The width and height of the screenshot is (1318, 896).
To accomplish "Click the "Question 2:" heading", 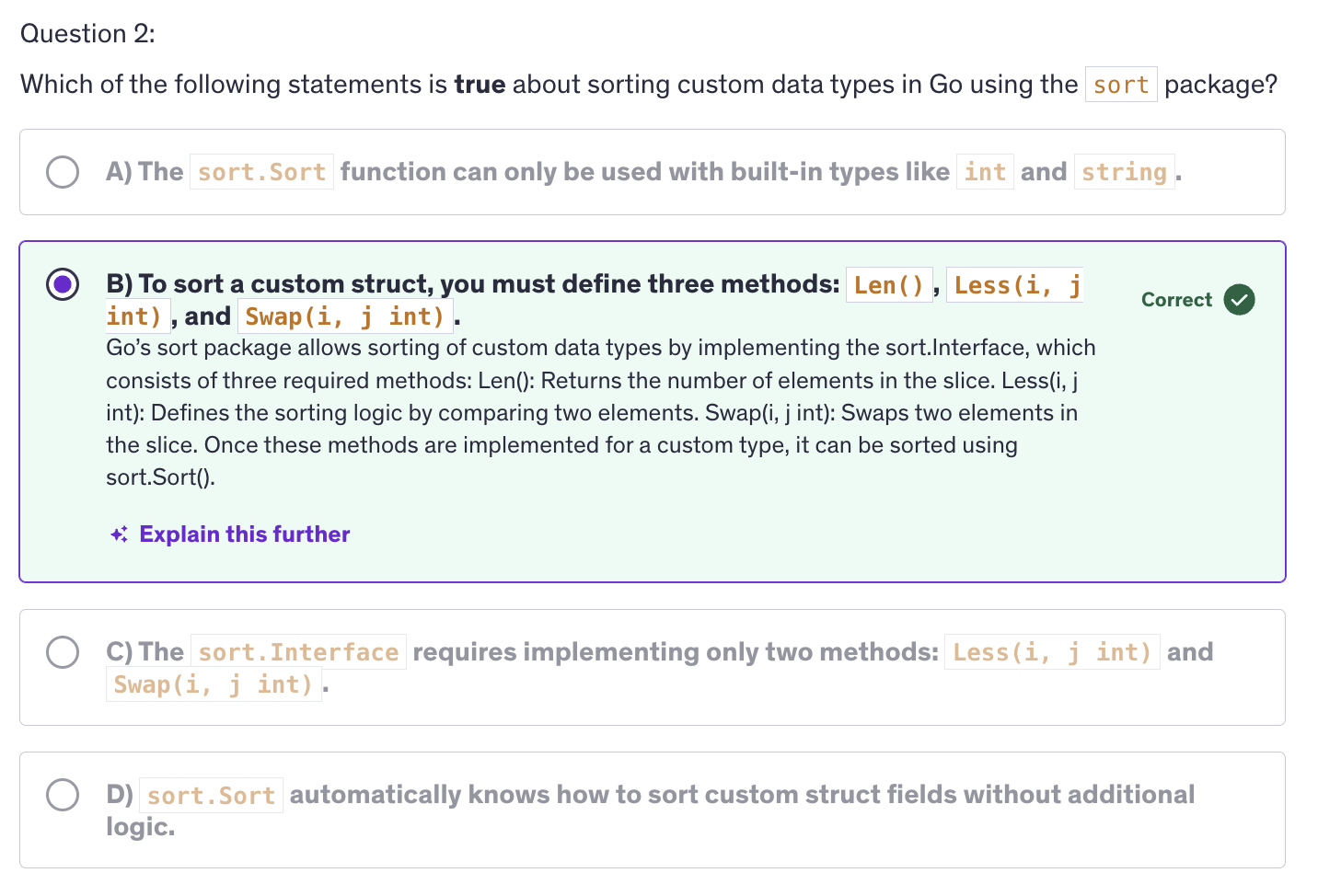I will [87, 34].
